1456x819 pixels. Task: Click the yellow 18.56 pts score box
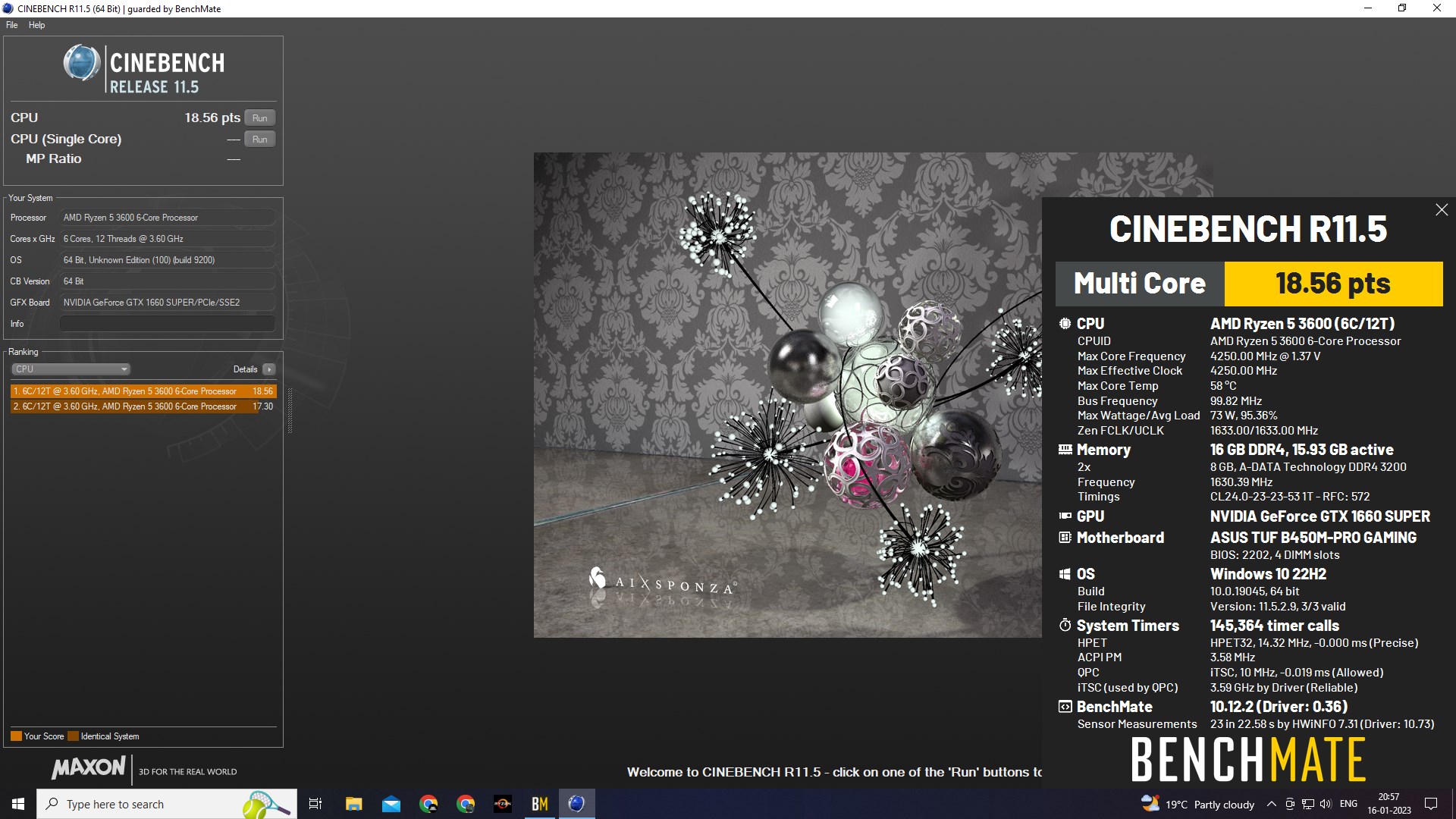point(1333,284)
